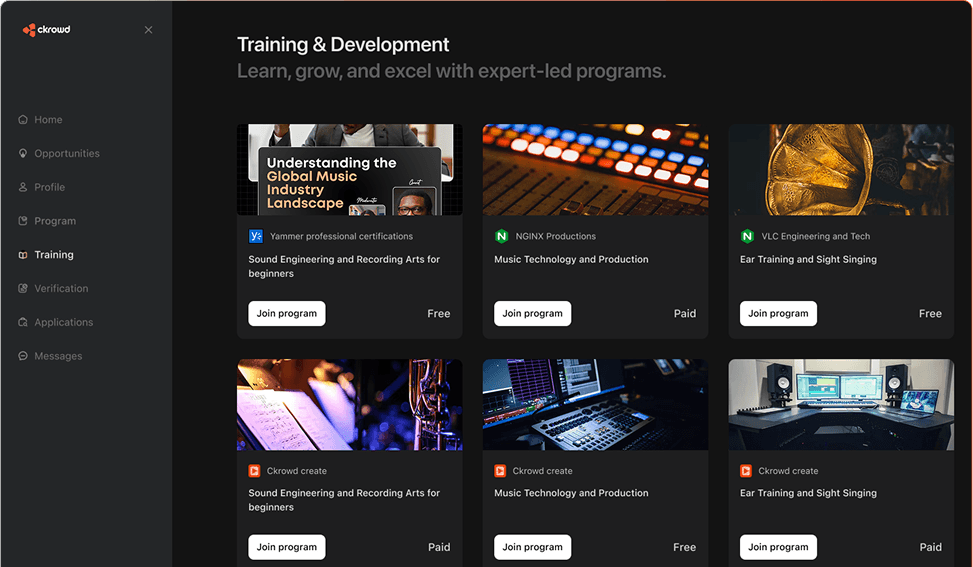Open the Global Music Industry Landscape thumbnail
Screen dimensions: 973x567
[x=349, y=169]
